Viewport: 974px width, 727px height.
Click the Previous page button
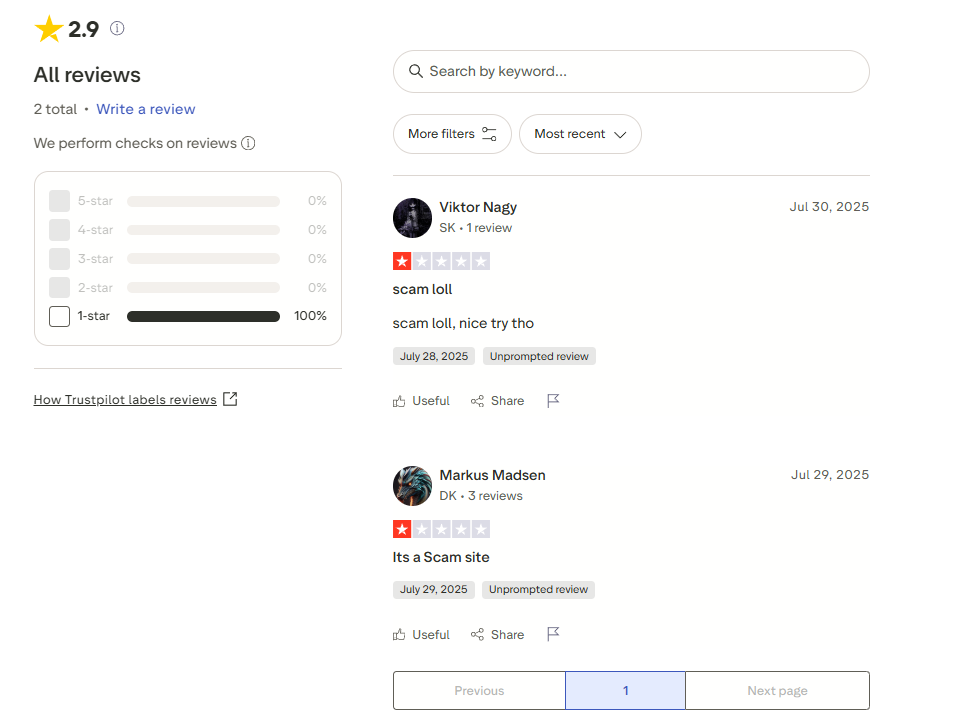click(x=479, y=691)
